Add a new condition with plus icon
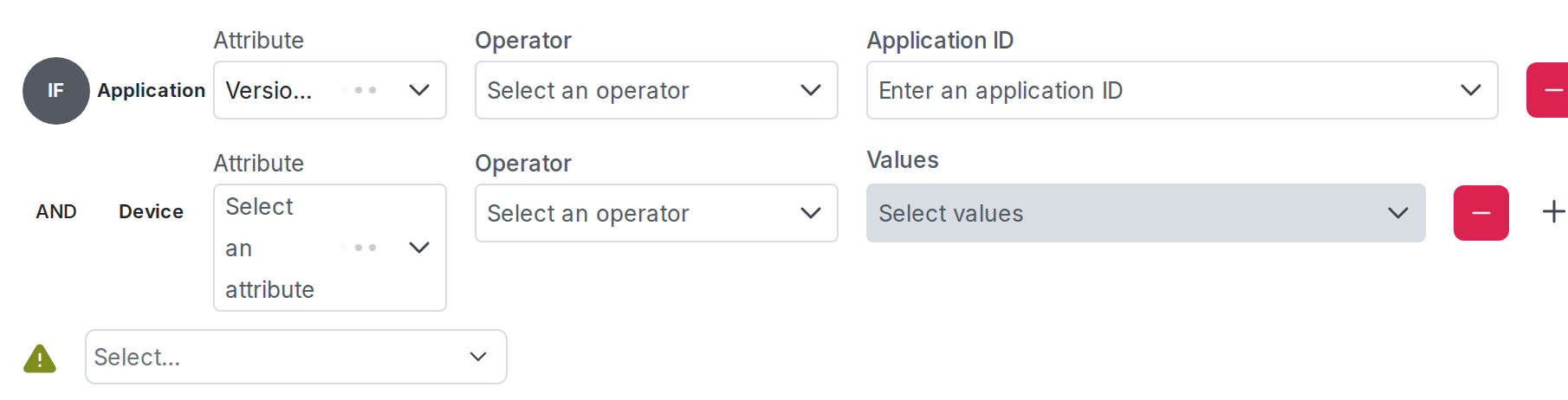Screen dimensions: 1568x400 point(1553,212)
